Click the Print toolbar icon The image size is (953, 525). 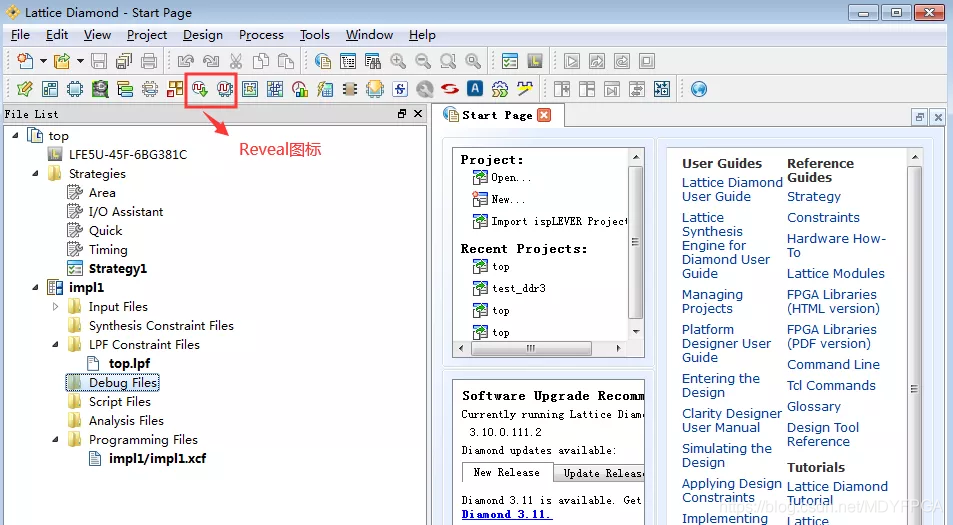[149, 61]
